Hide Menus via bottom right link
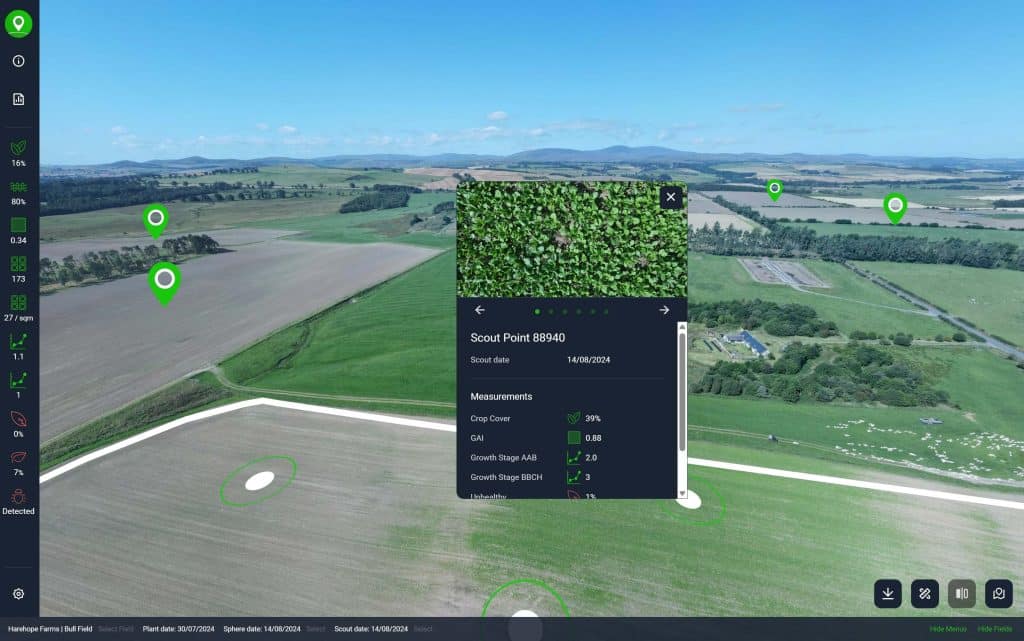The width and height of the screenshot is (1024, 641). (x=948, y=629)
